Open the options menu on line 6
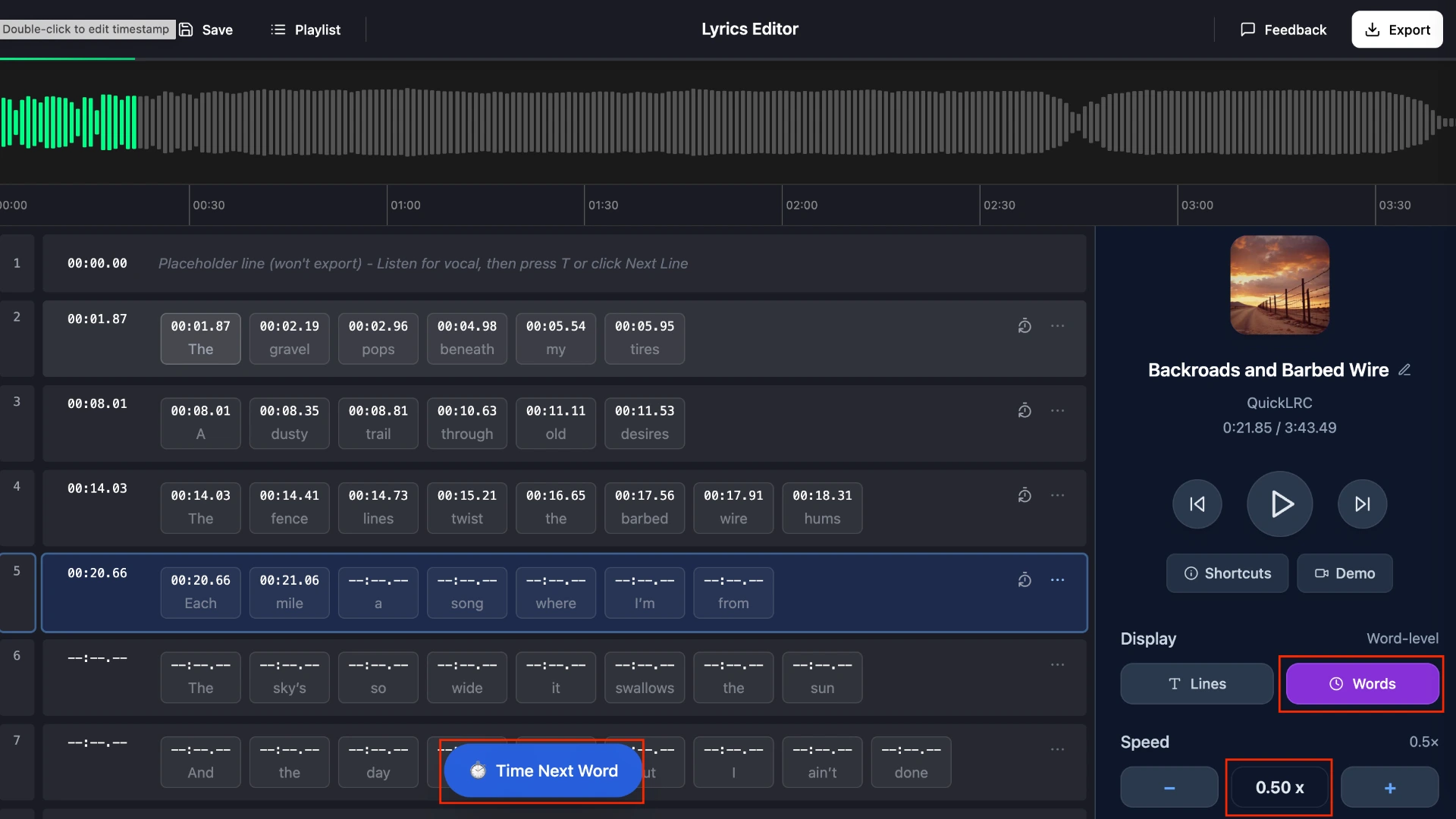This screenshot has width=1456, height=819. 1058,664
